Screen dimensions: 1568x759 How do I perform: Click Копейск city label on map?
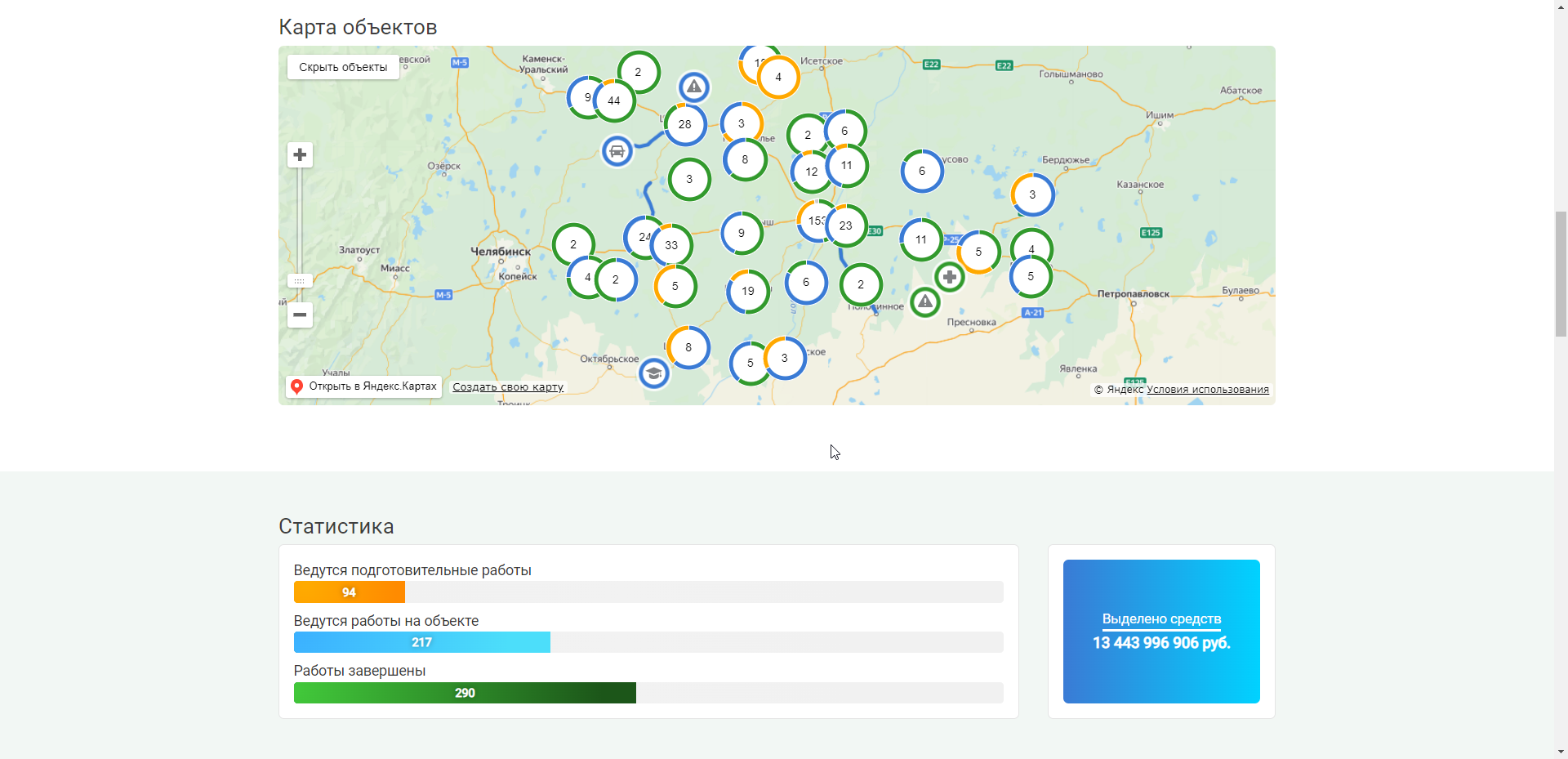pyautogui.click(x=518, y=276)
